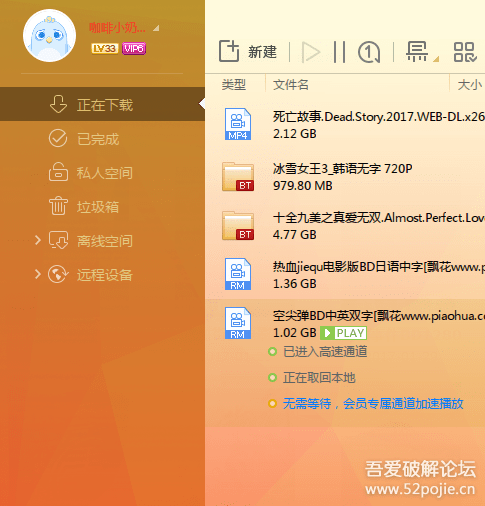
Task: Start download with the play toolbar icon
Action: (x=311, y=52)
